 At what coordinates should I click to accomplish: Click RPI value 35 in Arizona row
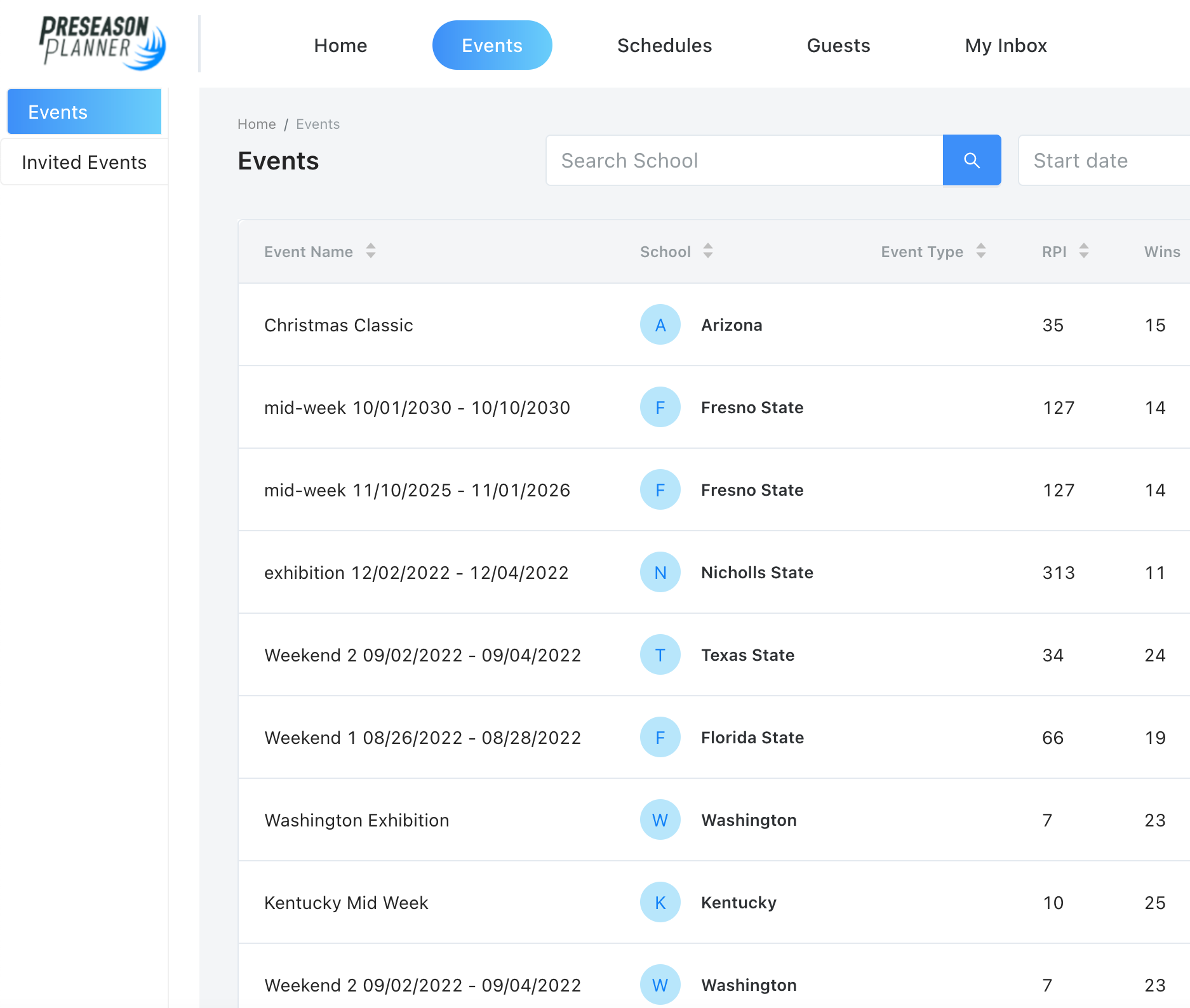pos(1053,325)
